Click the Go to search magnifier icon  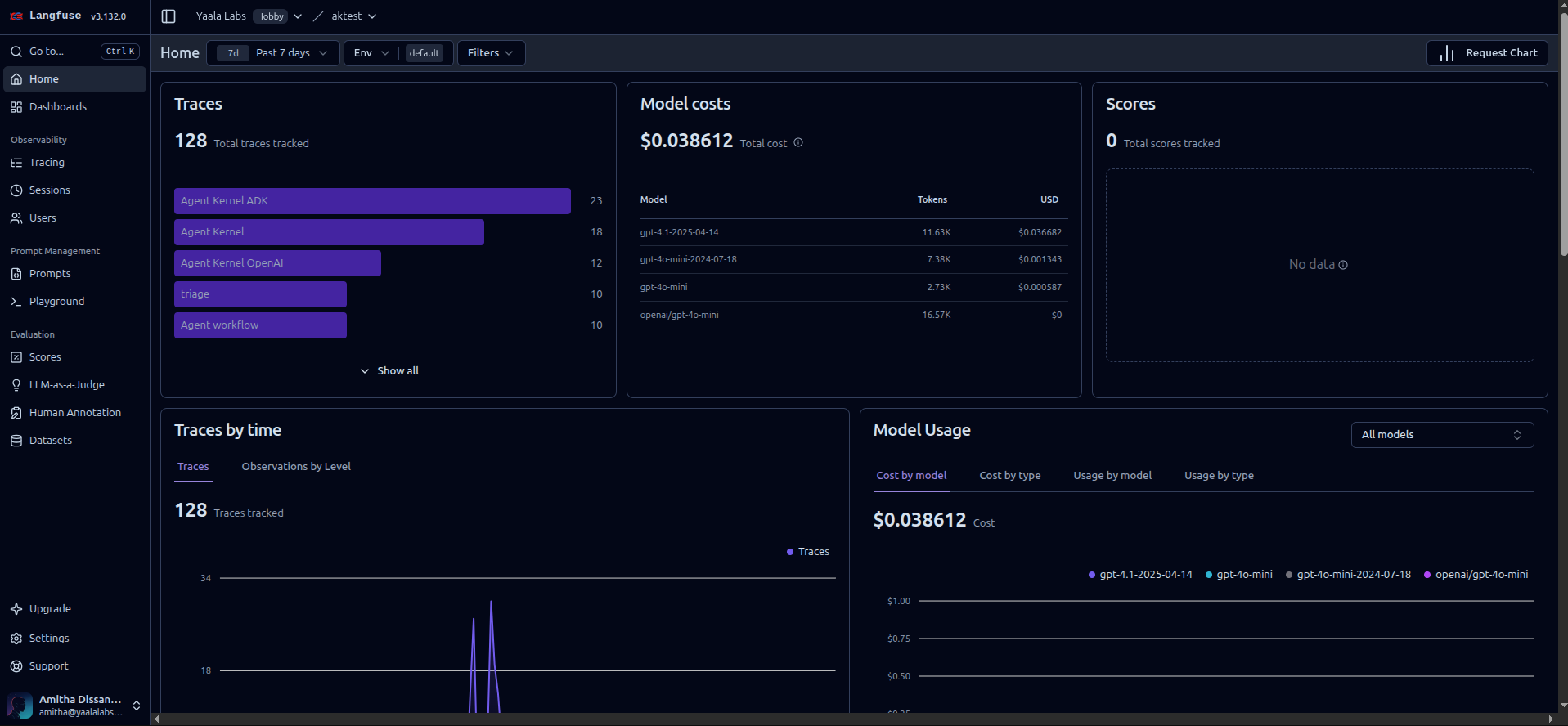(16, 52)
